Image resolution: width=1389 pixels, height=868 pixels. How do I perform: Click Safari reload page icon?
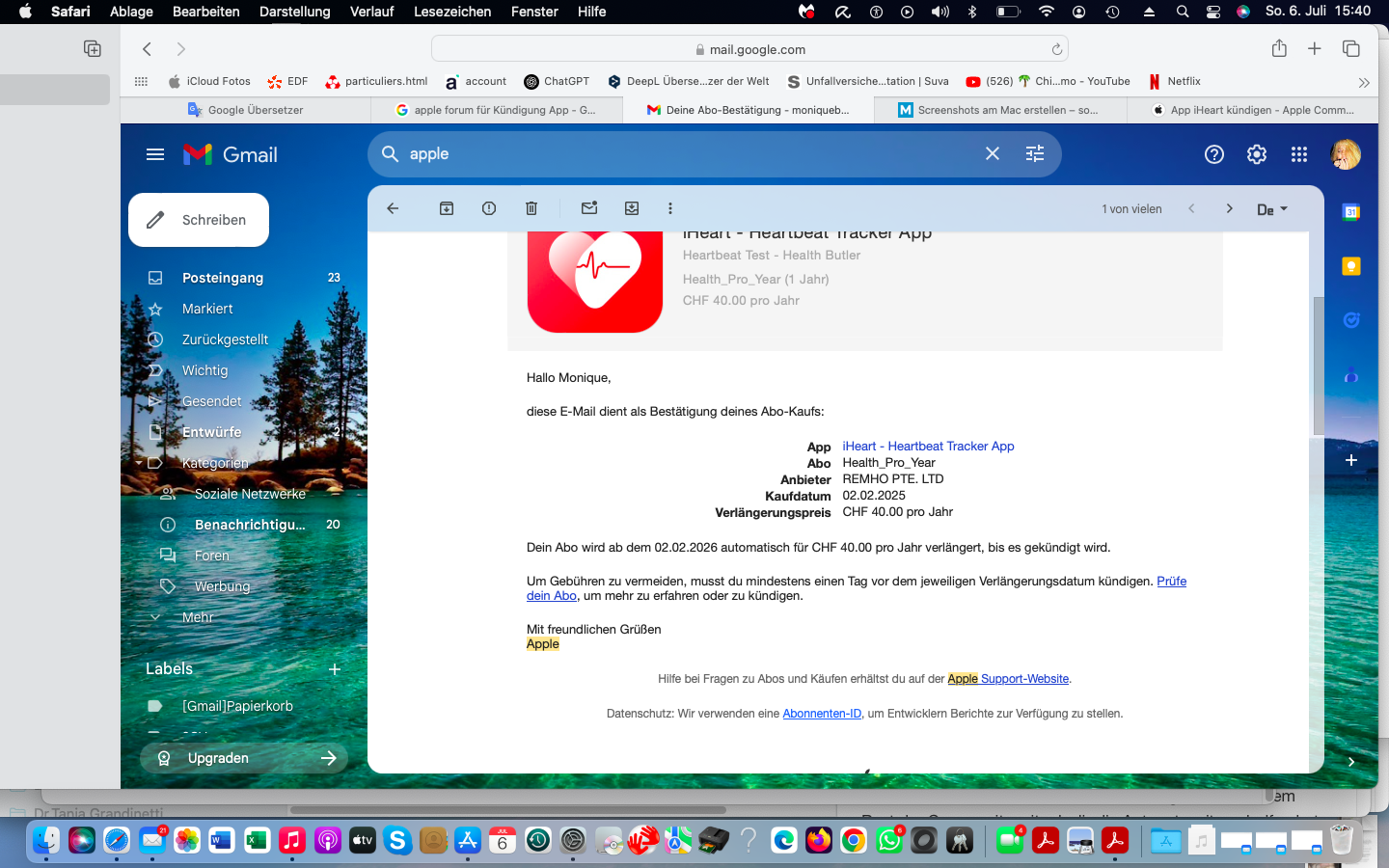[x=1057, y=49]
